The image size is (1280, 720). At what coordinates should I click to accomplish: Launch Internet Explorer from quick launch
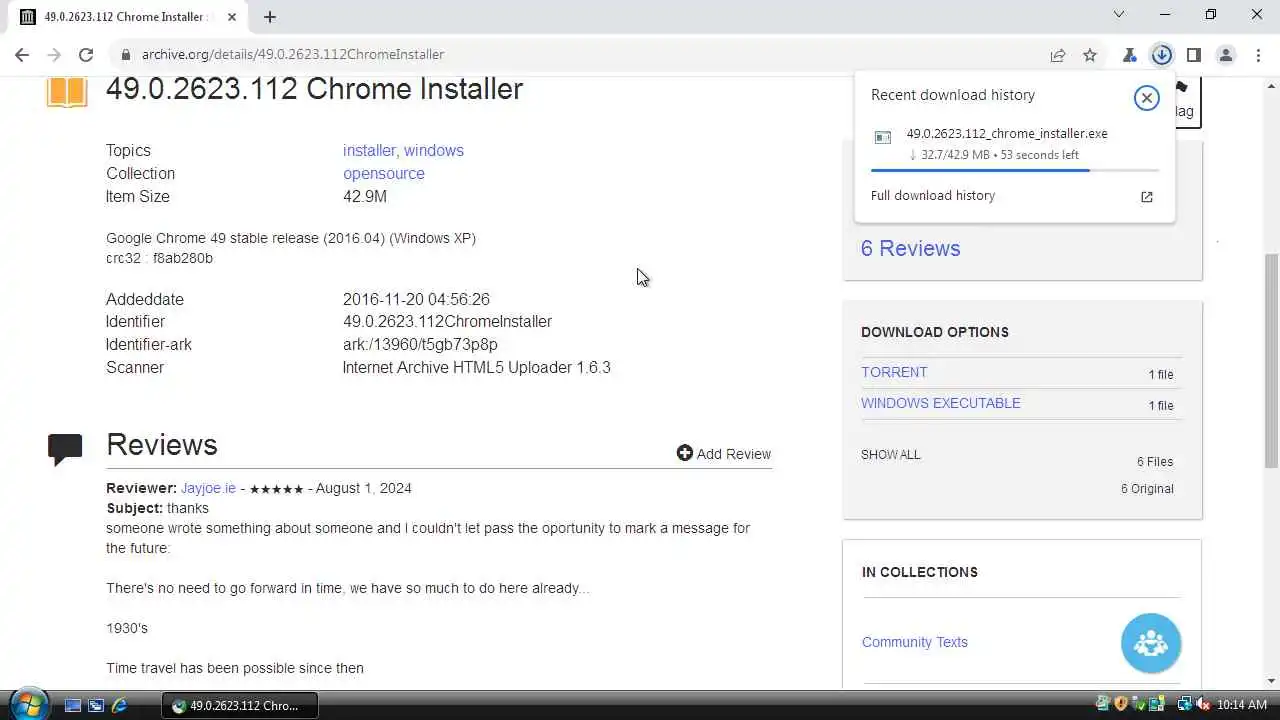tap(120, 705)
